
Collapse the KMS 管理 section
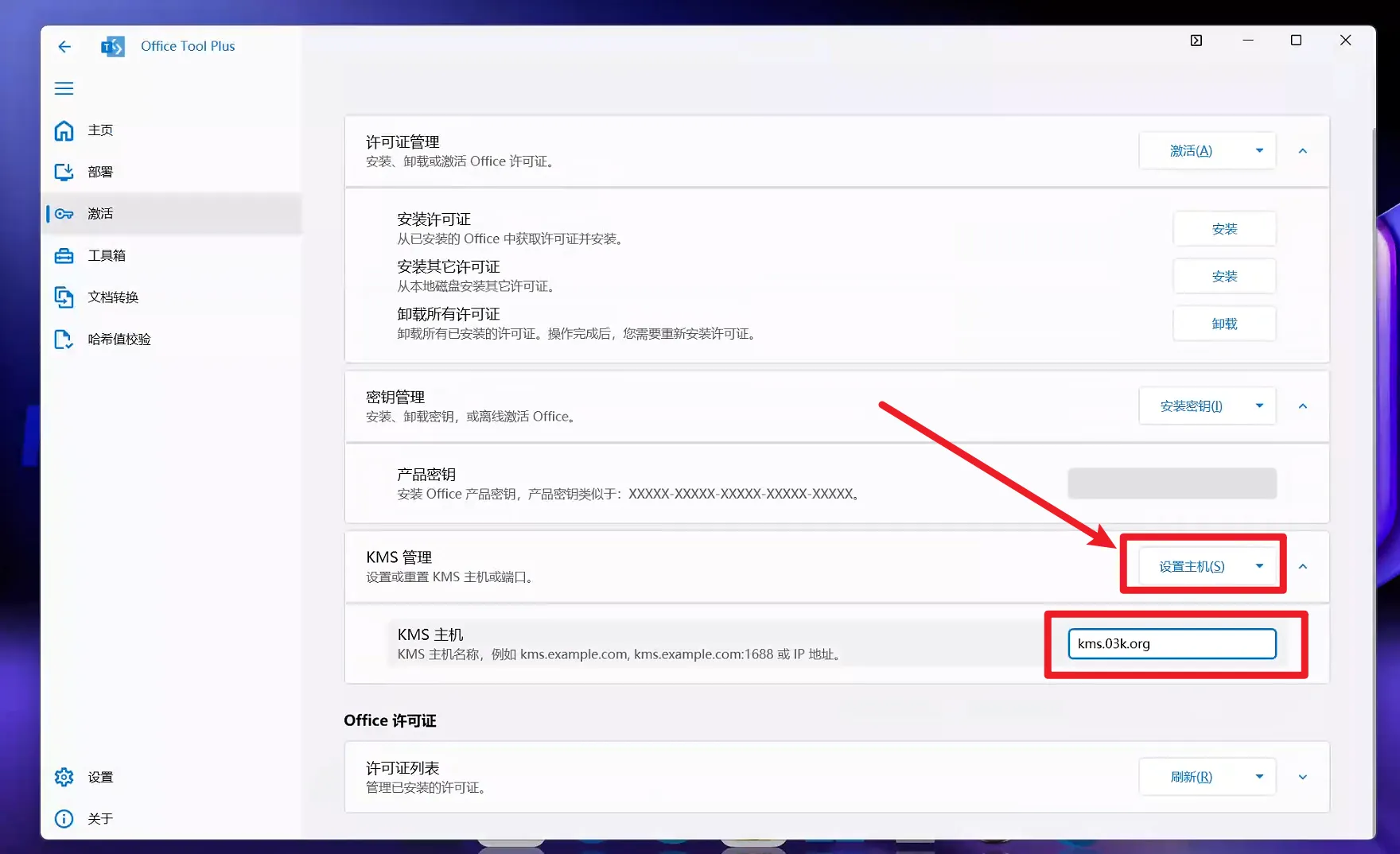1303,567
